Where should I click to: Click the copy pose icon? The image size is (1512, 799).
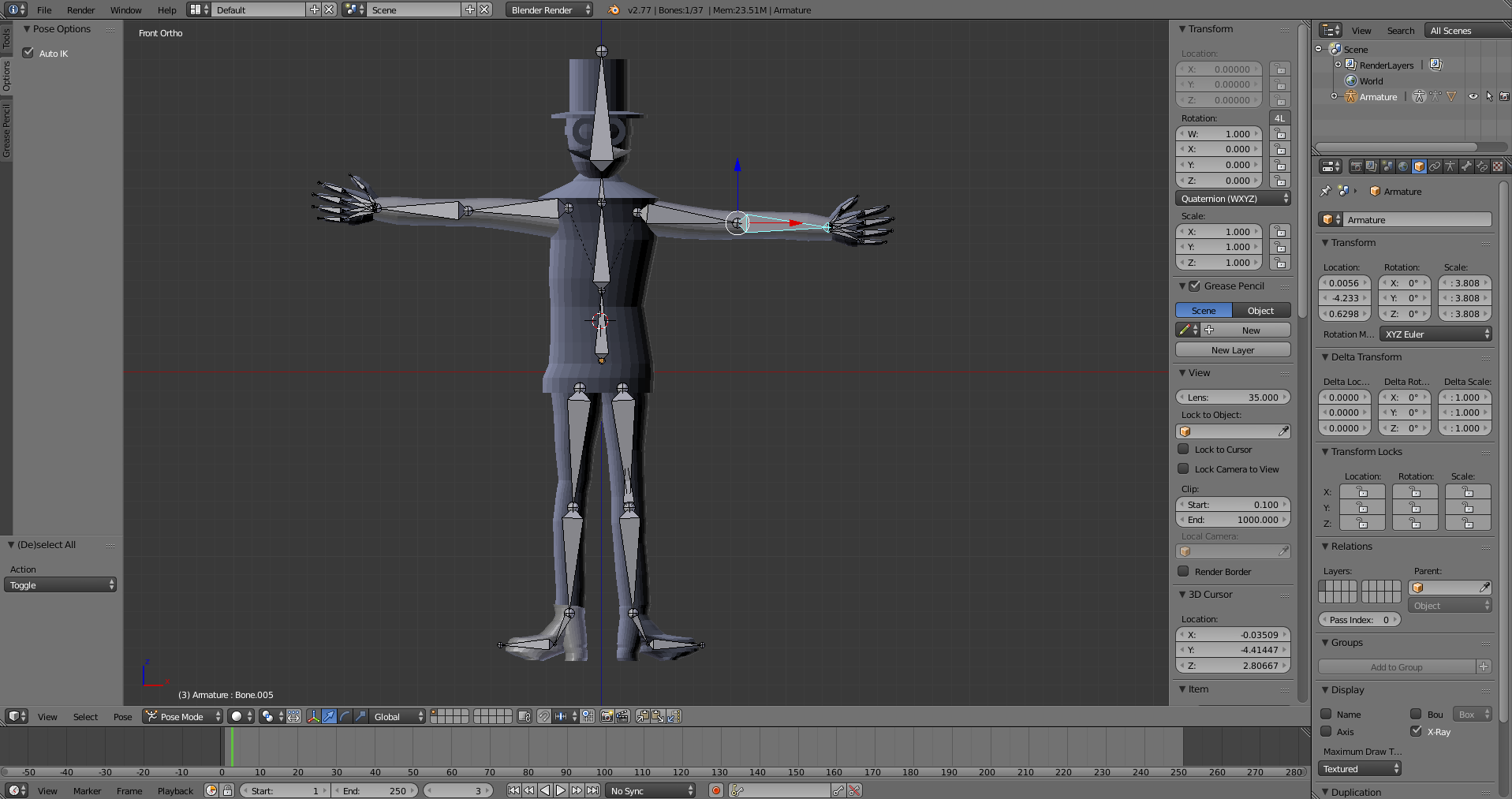642,716
